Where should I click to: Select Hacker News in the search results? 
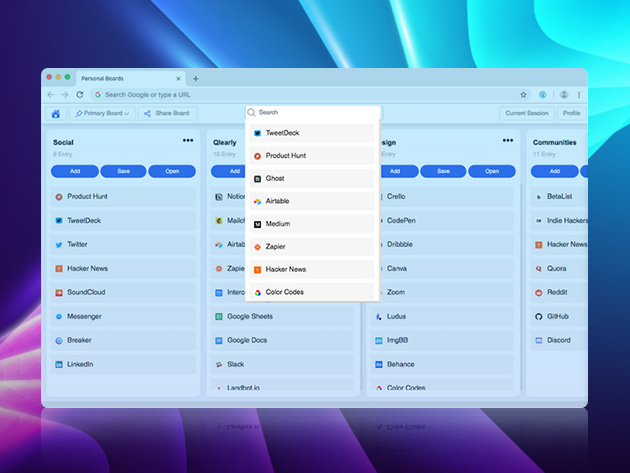coord(312,269)
